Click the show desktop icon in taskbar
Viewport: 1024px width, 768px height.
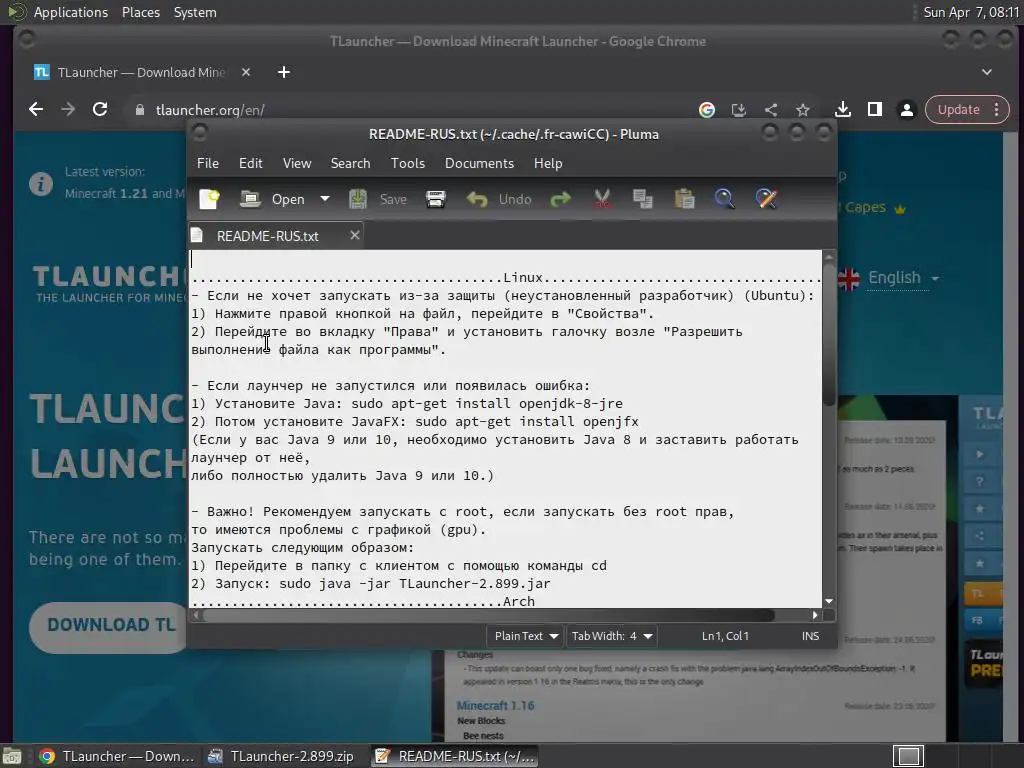pos(11,756)
